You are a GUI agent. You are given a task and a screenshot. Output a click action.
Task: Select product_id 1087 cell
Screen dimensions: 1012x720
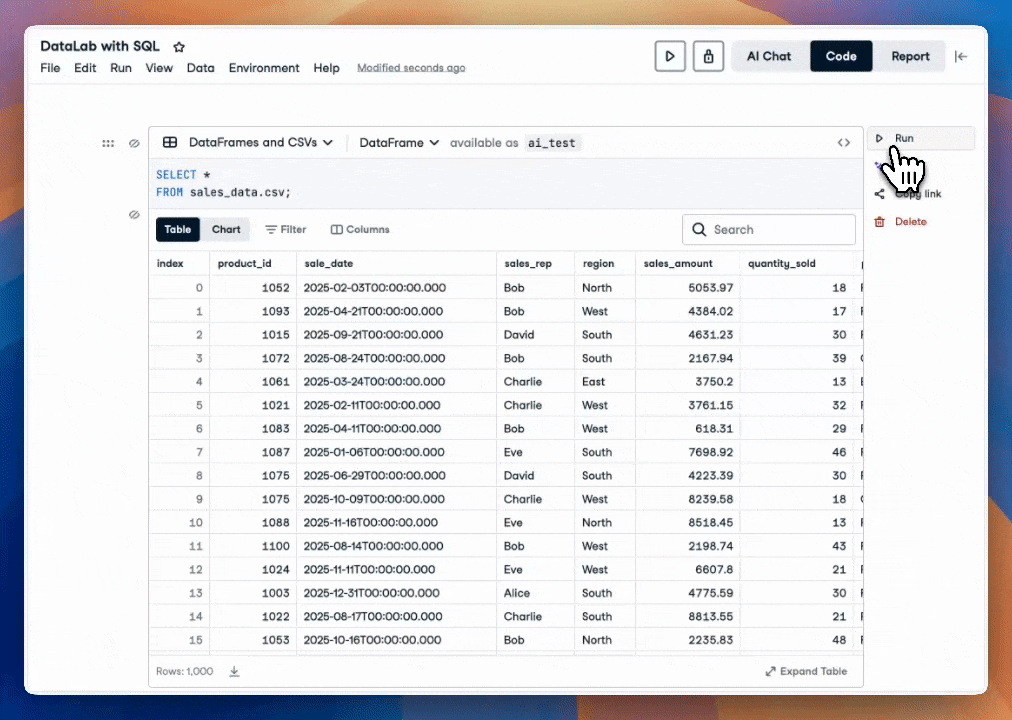tap(253, 452)
